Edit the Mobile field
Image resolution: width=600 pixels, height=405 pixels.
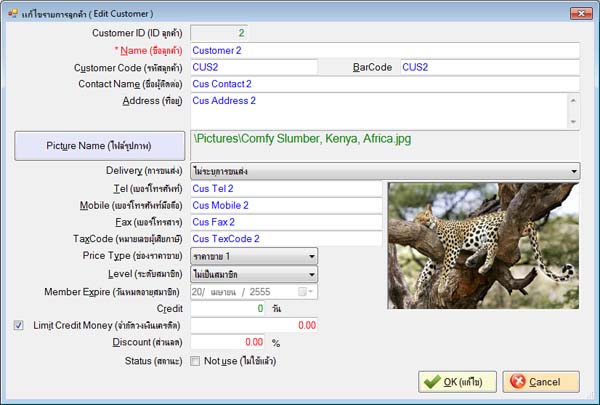(x=286, y=206)
